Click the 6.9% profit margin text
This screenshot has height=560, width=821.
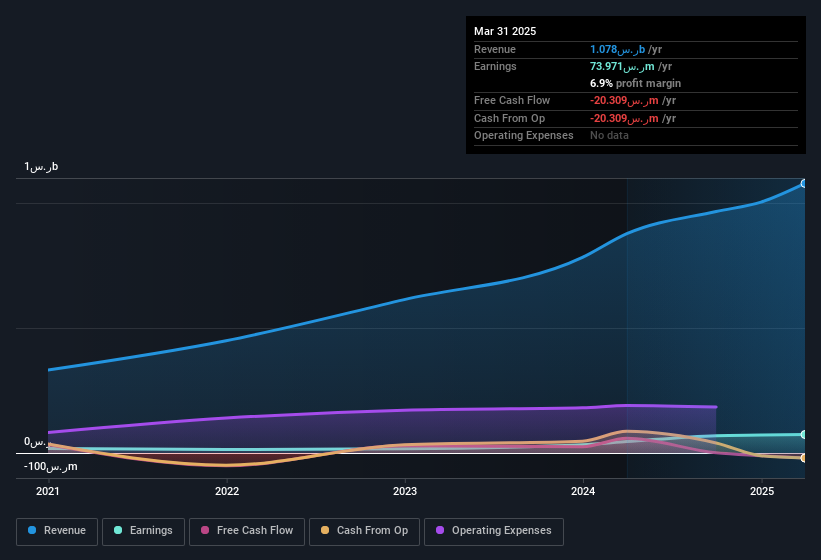click(x=635, y=83)
